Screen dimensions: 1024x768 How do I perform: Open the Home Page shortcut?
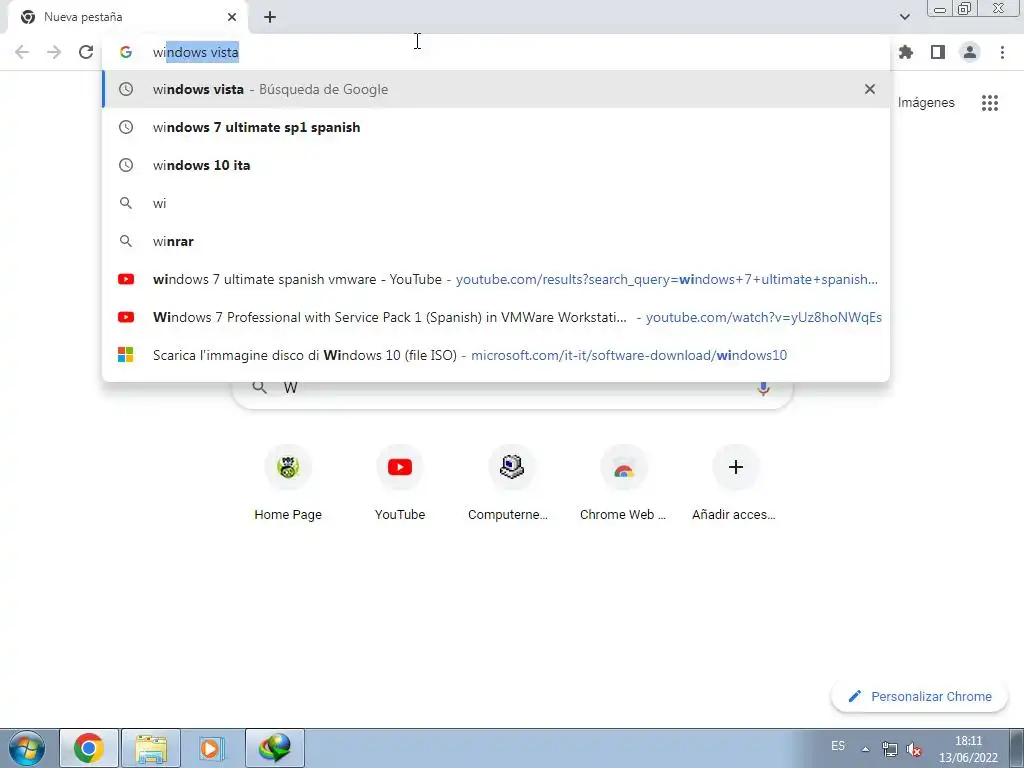pyautogui.click(x=288, y=483)
